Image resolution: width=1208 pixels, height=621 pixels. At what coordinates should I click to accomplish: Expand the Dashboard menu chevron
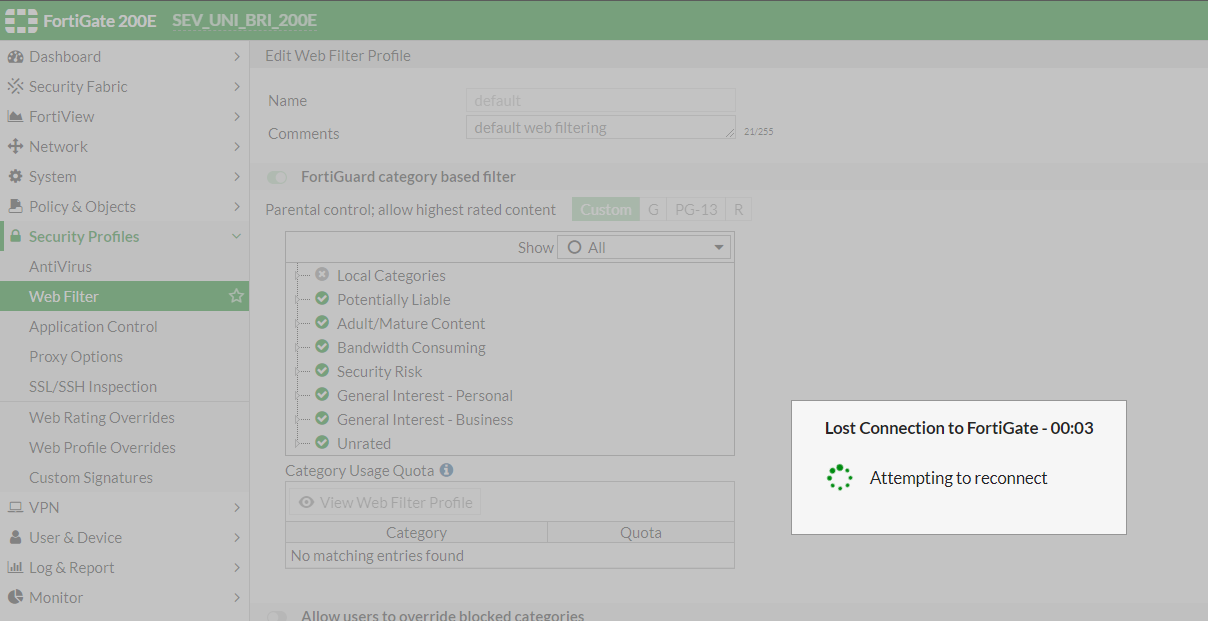(x=237, y=57)
